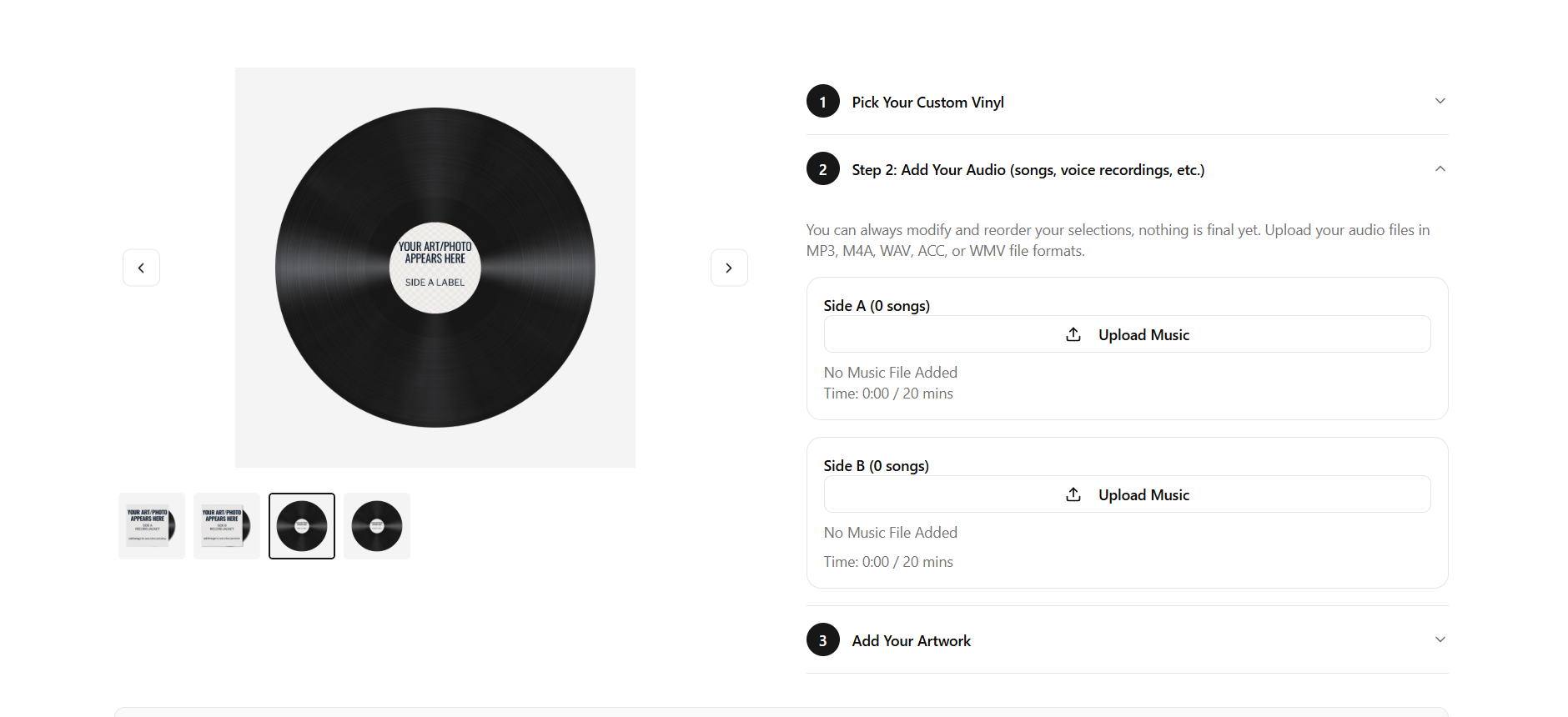The height and width of the screenshot is (717, 1568).
Task: Click the previous image arrow icon
Action: [141, 268]
